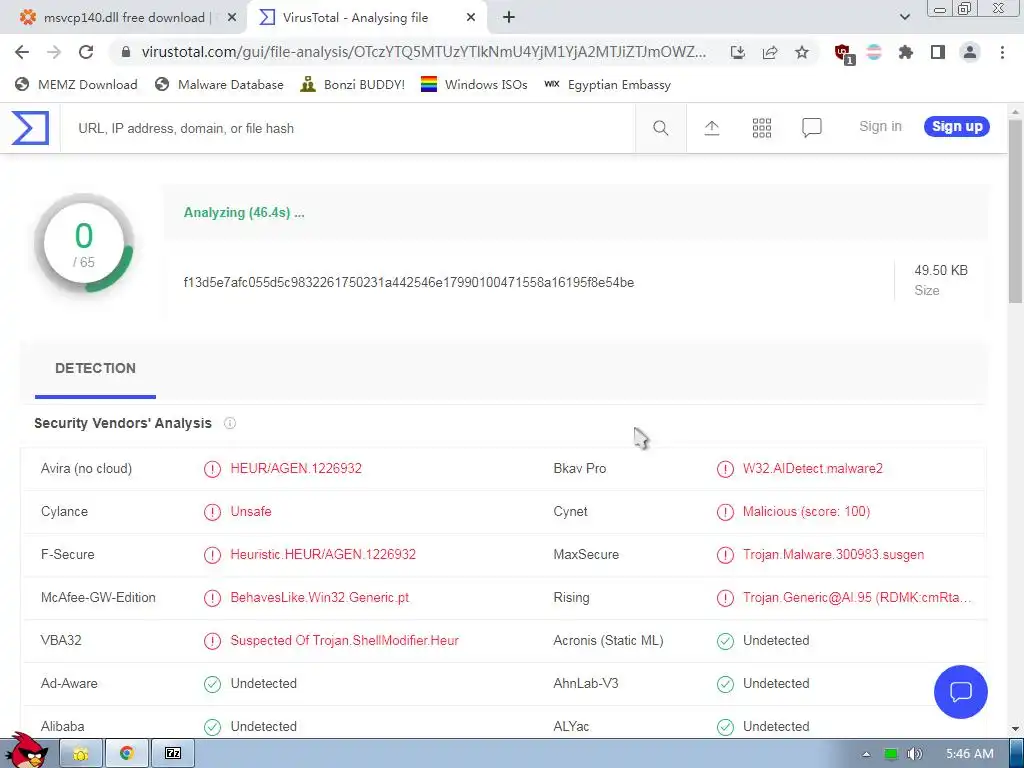The width and height of the screenshot is (1024, 768).
Task: Toggle the browser side panel icon
Action: 938,52
